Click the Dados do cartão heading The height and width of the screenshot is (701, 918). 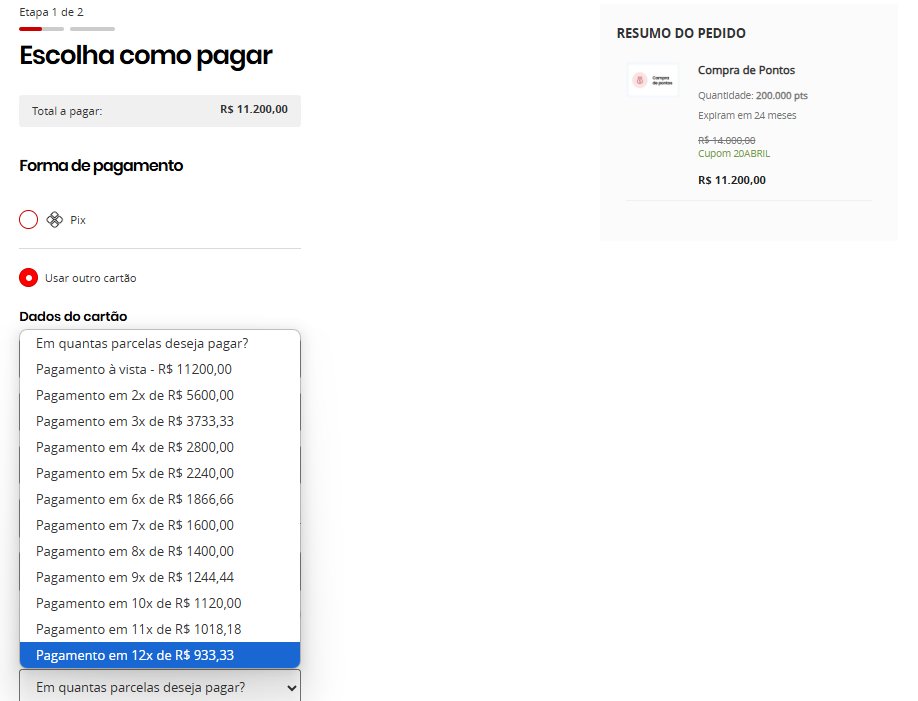point(73,316)
